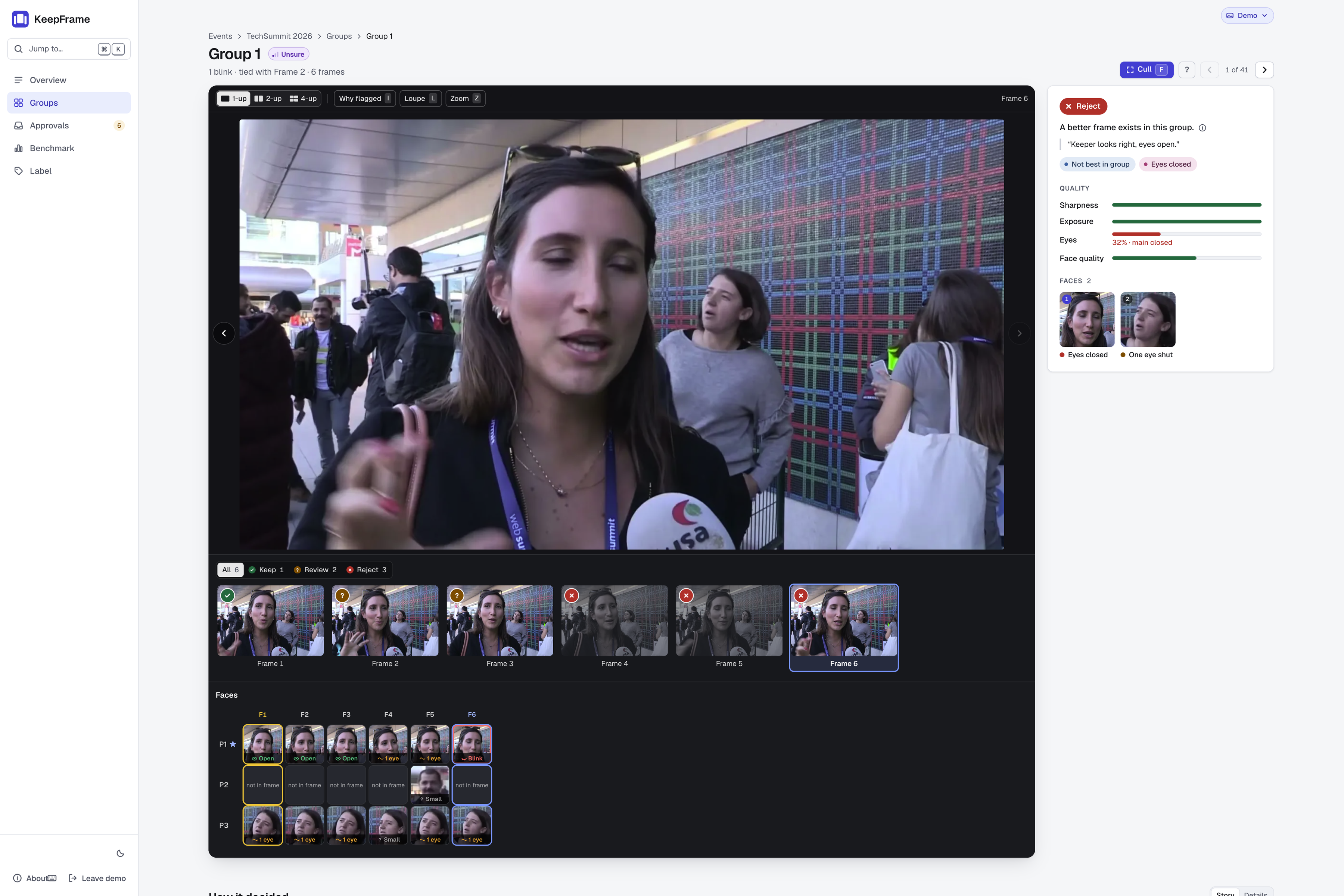Select P1 face cell under F6 labeled Blink

pyautogui.click(x=472, y=744)
